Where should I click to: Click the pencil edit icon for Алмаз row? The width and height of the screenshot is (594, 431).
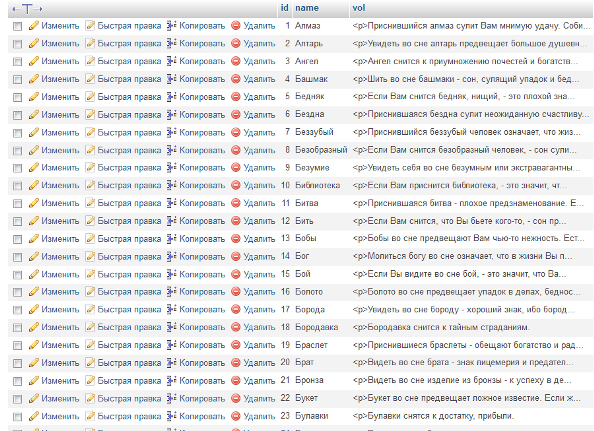coord(34,26)
